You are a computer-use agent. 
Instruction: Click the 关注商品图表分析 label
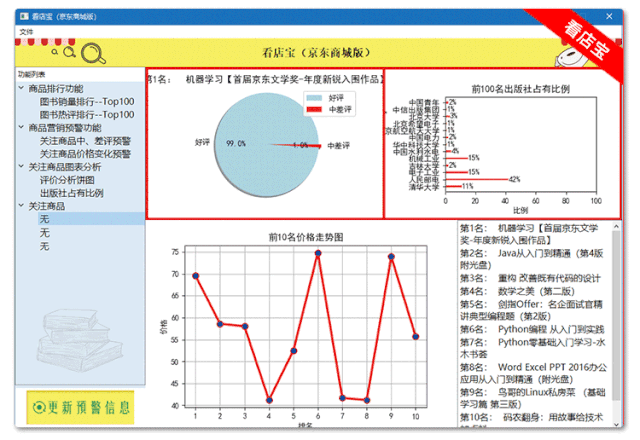pyautogui.click(x=64, y=167)
